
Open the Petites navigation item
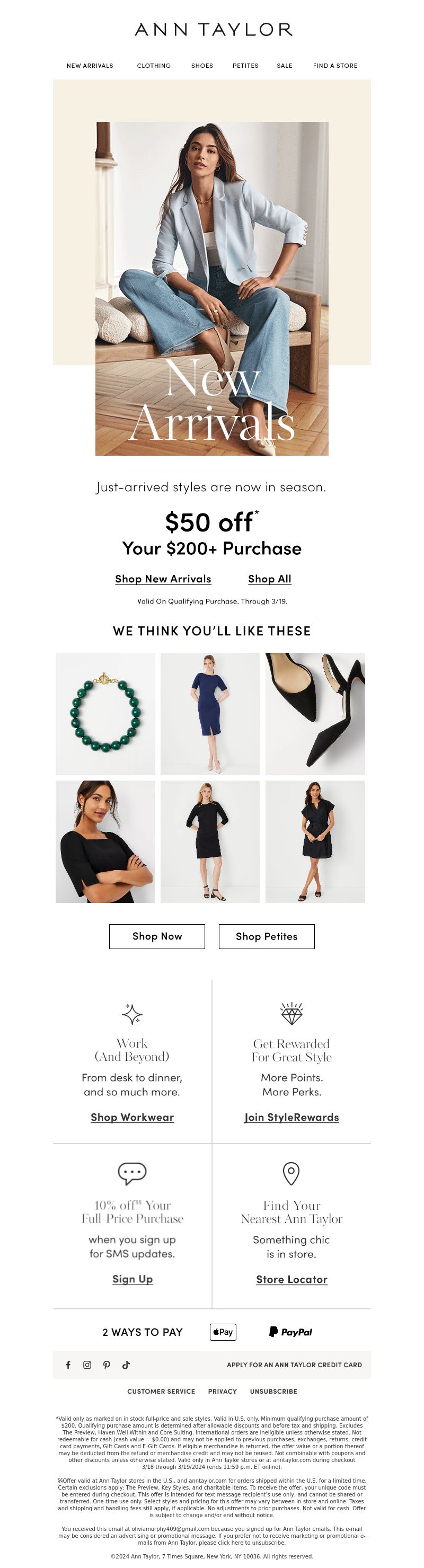245,66
